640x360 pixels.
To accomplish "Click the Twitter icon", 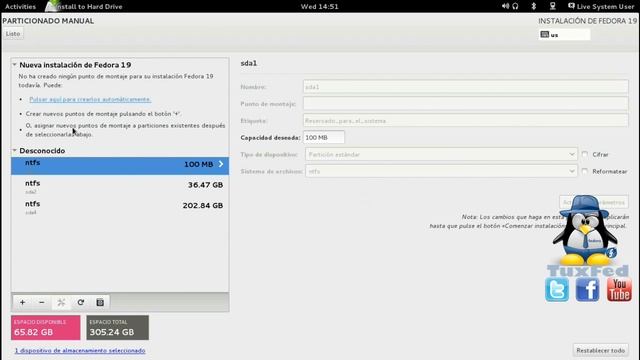I will 557,289.
